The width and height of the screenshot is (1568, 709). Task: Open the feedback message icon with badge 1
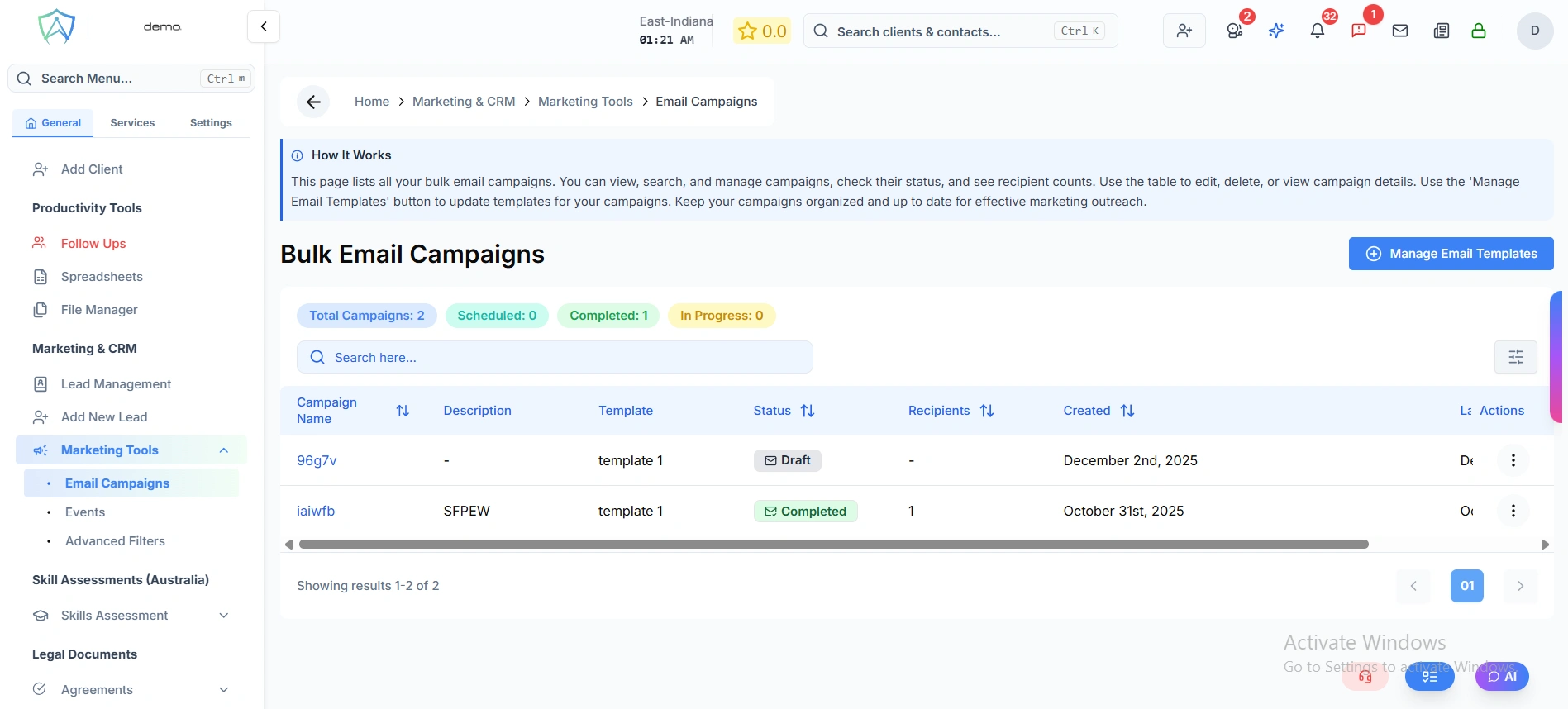tap(1359, 31)
